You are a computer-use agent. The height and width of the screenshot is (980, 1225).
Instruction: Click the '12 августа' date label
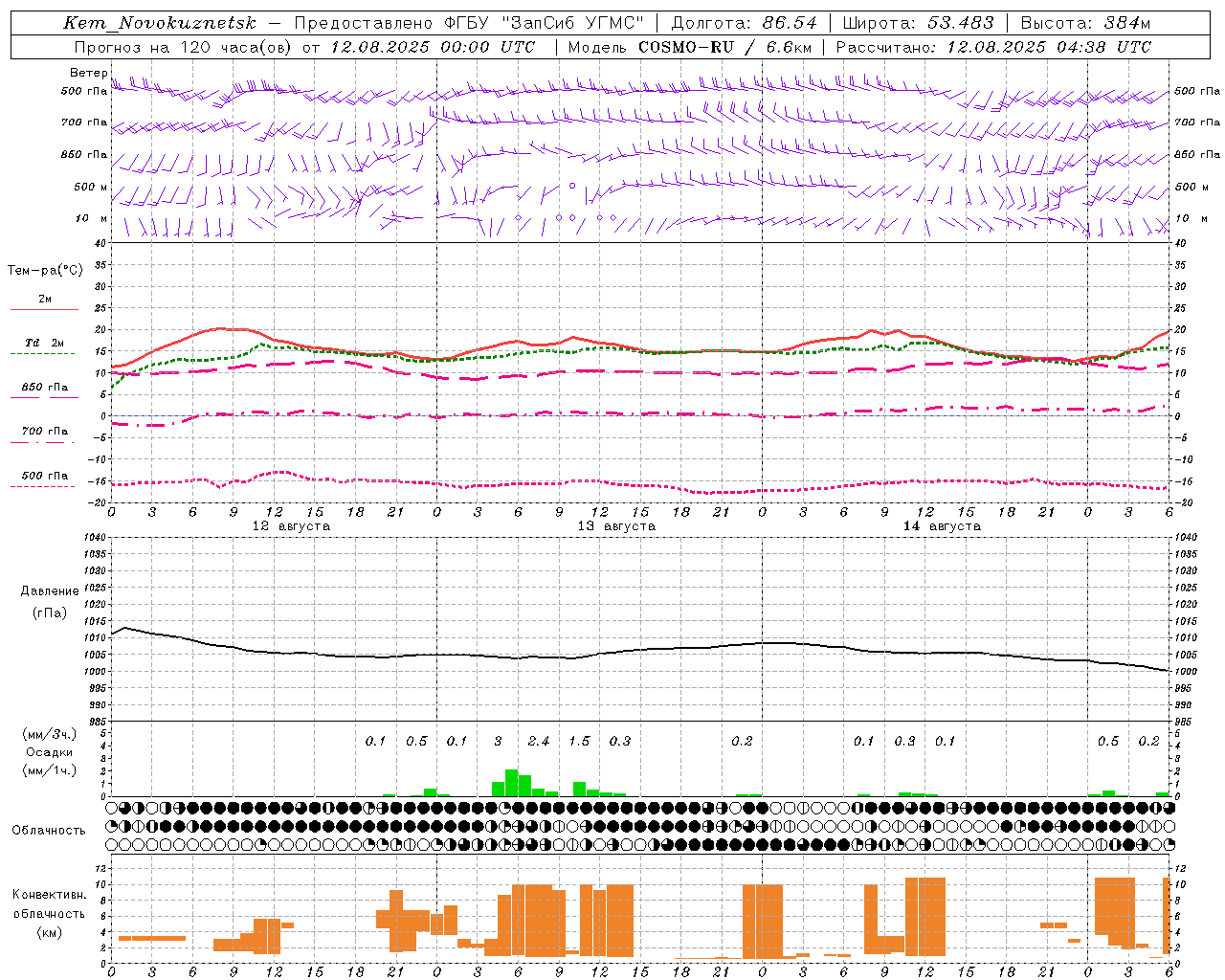click(x=291, y=526)
